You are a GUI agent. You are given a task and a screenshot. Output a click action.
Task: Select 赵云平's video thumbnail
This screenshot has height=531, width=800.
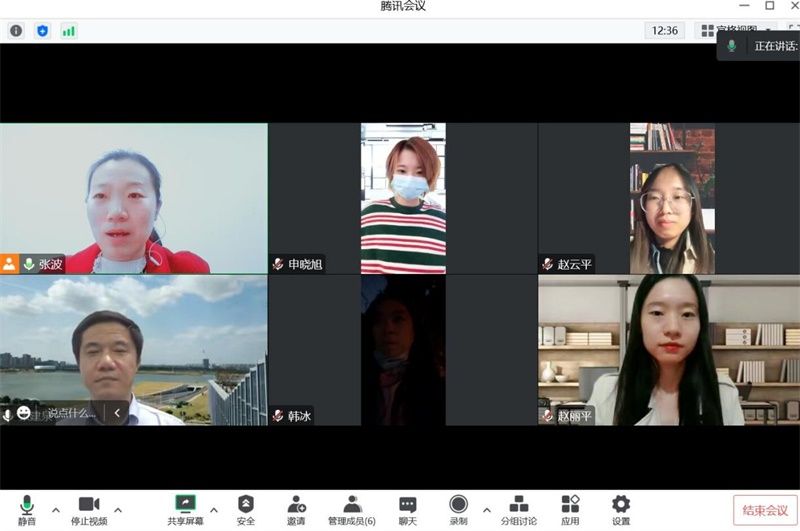click(672, 198)
